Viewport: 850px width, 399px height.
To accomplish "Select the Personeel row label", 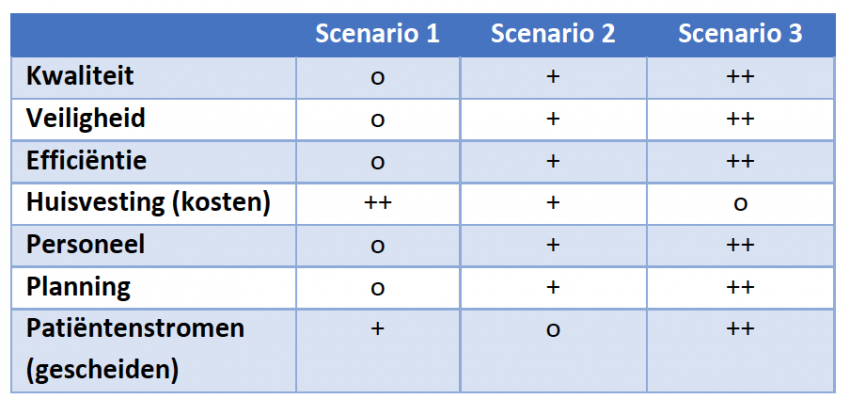I will (x=86, y=244).
